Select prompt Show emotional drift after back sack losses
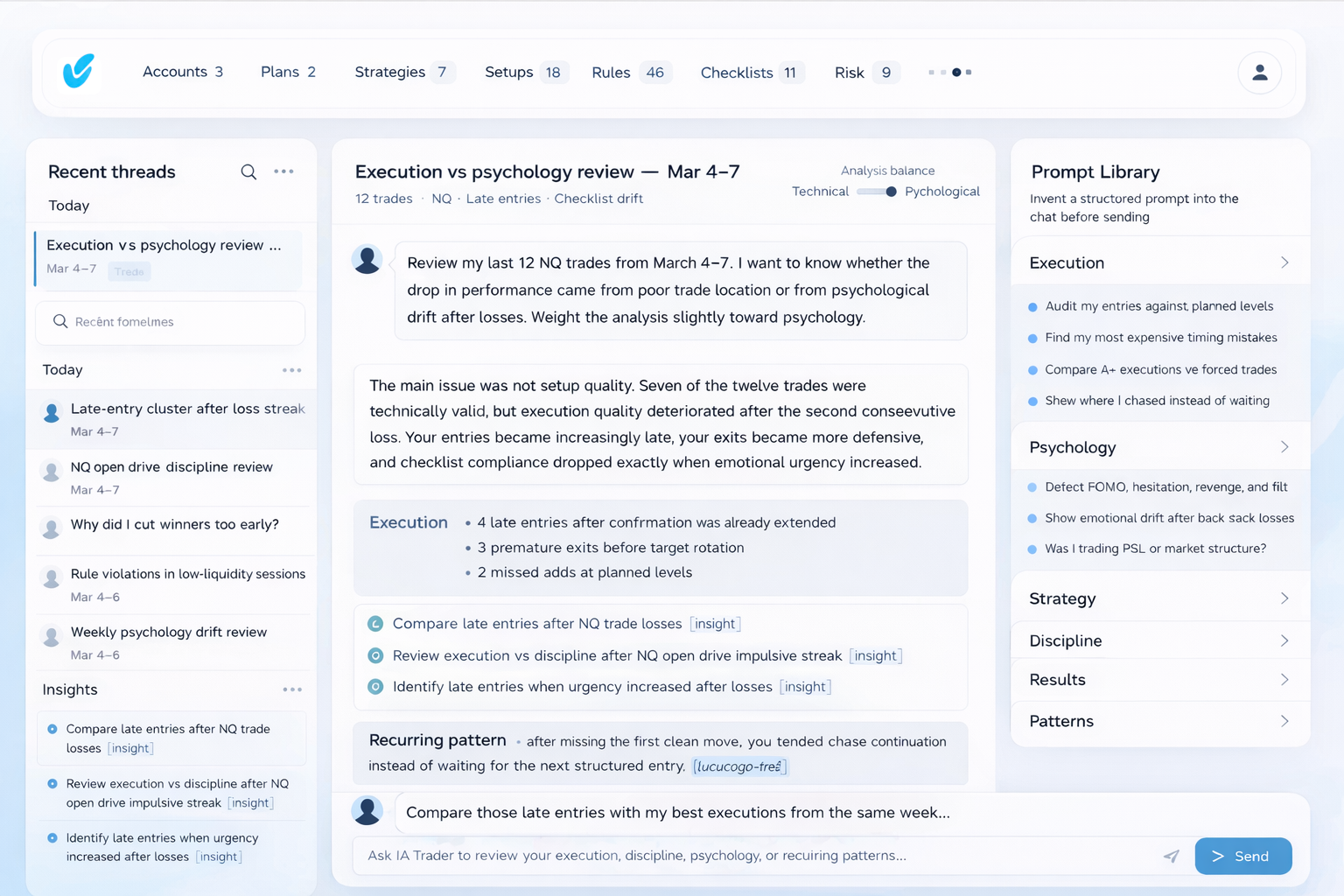Viewport: 1344px width, 896px height. click(1169, 518)
